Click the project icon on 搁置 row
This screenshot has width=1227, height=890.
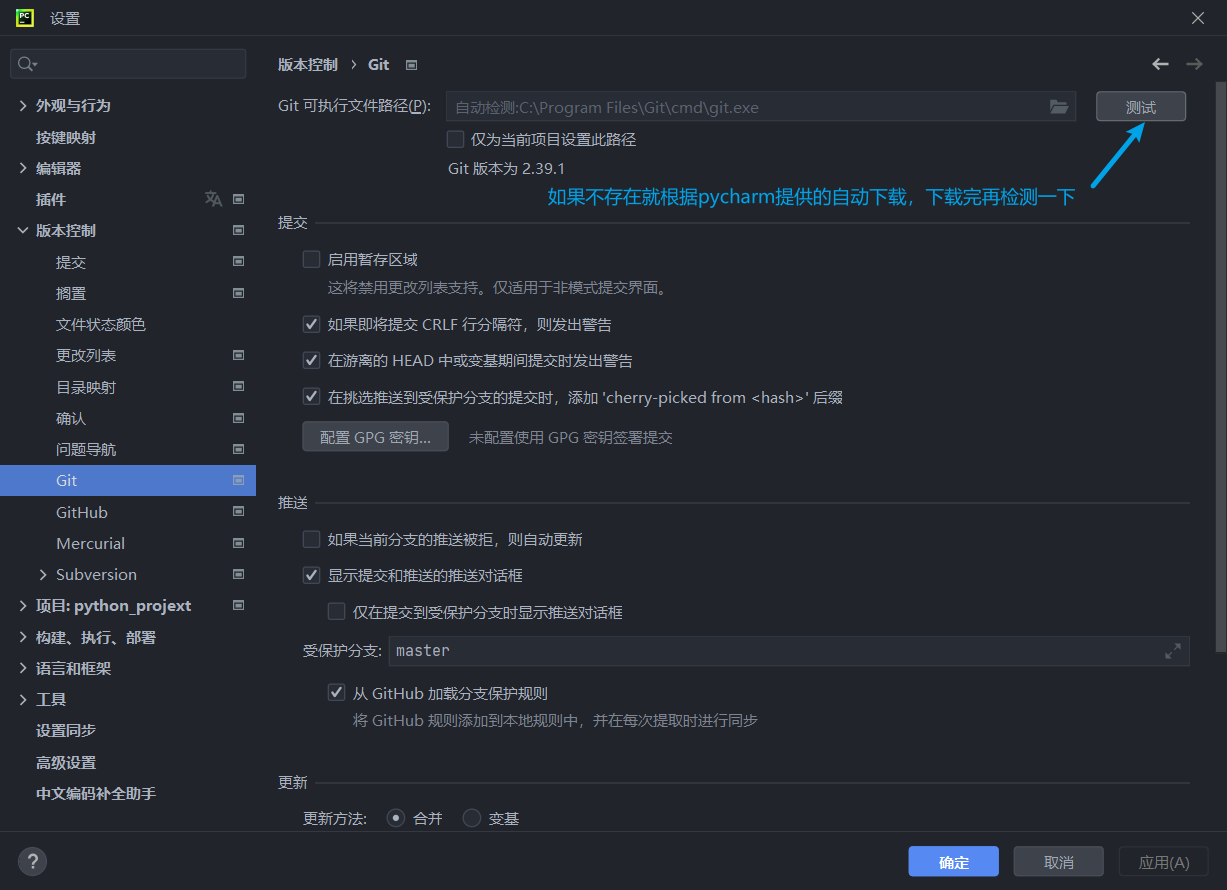click(x=238, y=293)
